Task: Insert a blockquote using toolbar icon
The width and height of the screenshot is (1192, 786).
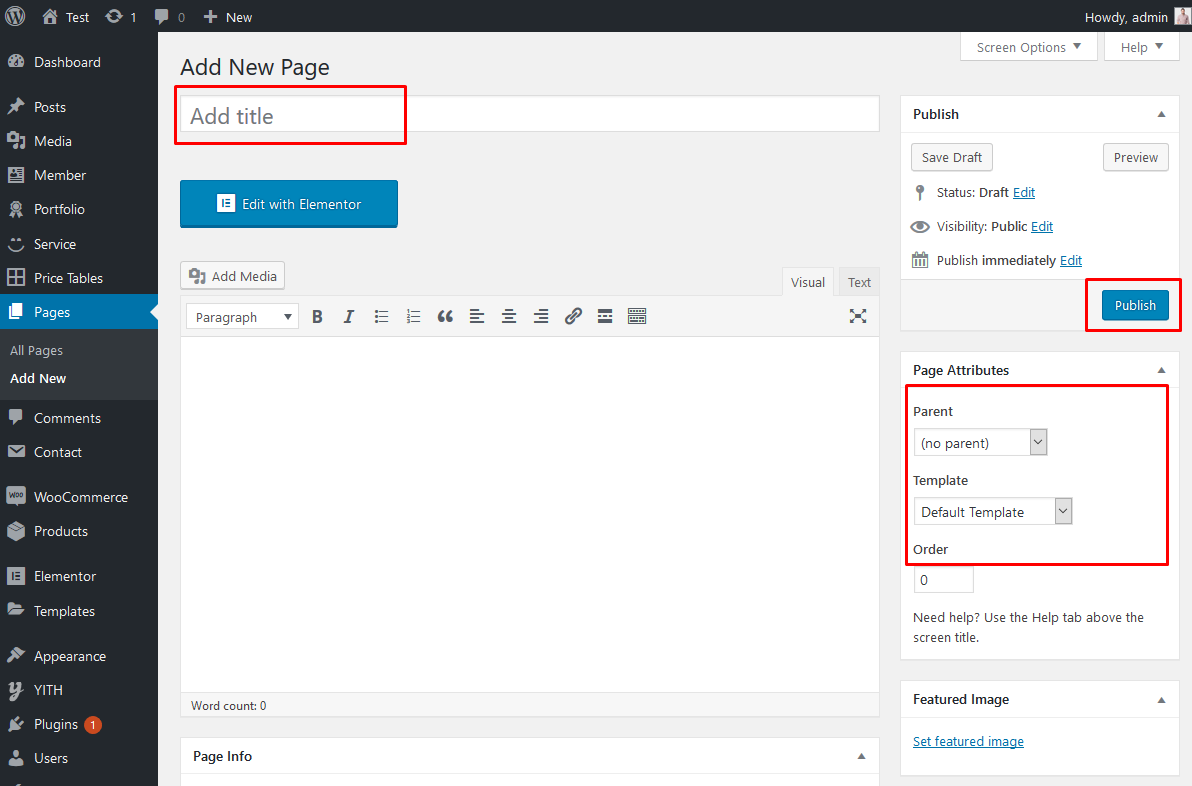Action: (445, 317)
